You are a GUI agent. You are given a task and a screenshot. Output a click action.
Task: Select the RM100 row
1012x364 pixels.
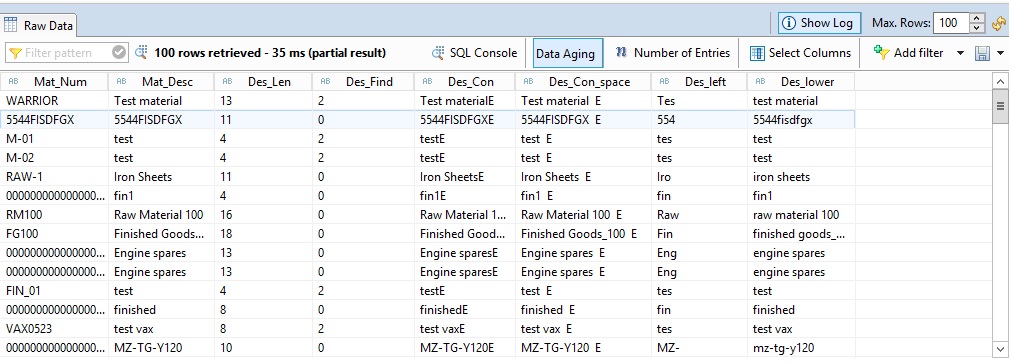(430, 215)
